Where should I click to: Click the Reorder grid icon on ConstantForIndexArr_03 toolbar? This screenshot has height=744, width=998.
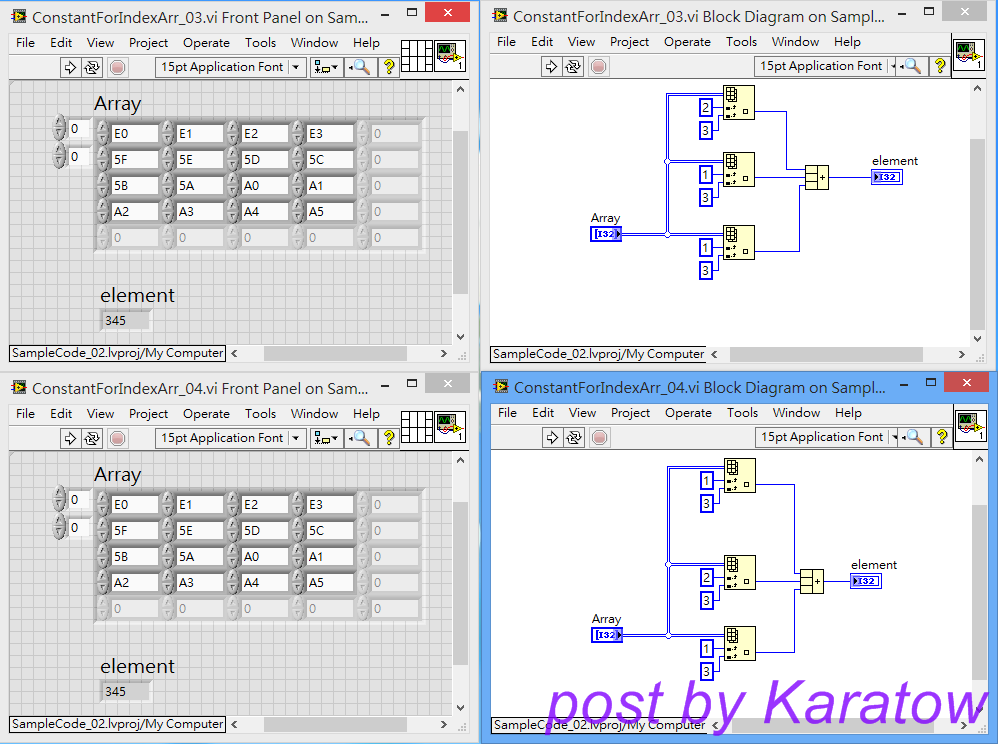click(x=417, y=56)
